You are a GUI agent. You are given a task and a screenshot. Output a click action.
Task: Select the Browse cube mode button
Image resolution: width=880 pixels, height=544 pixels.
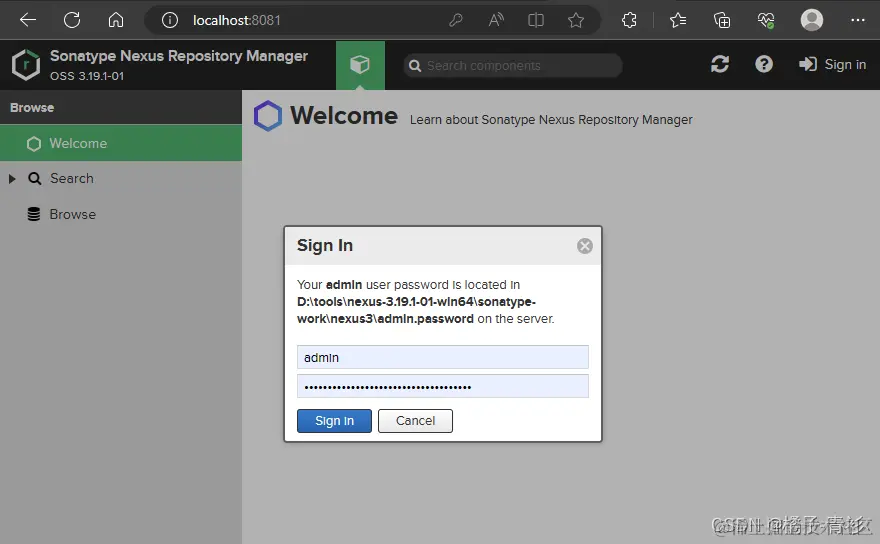pos(360,65)
